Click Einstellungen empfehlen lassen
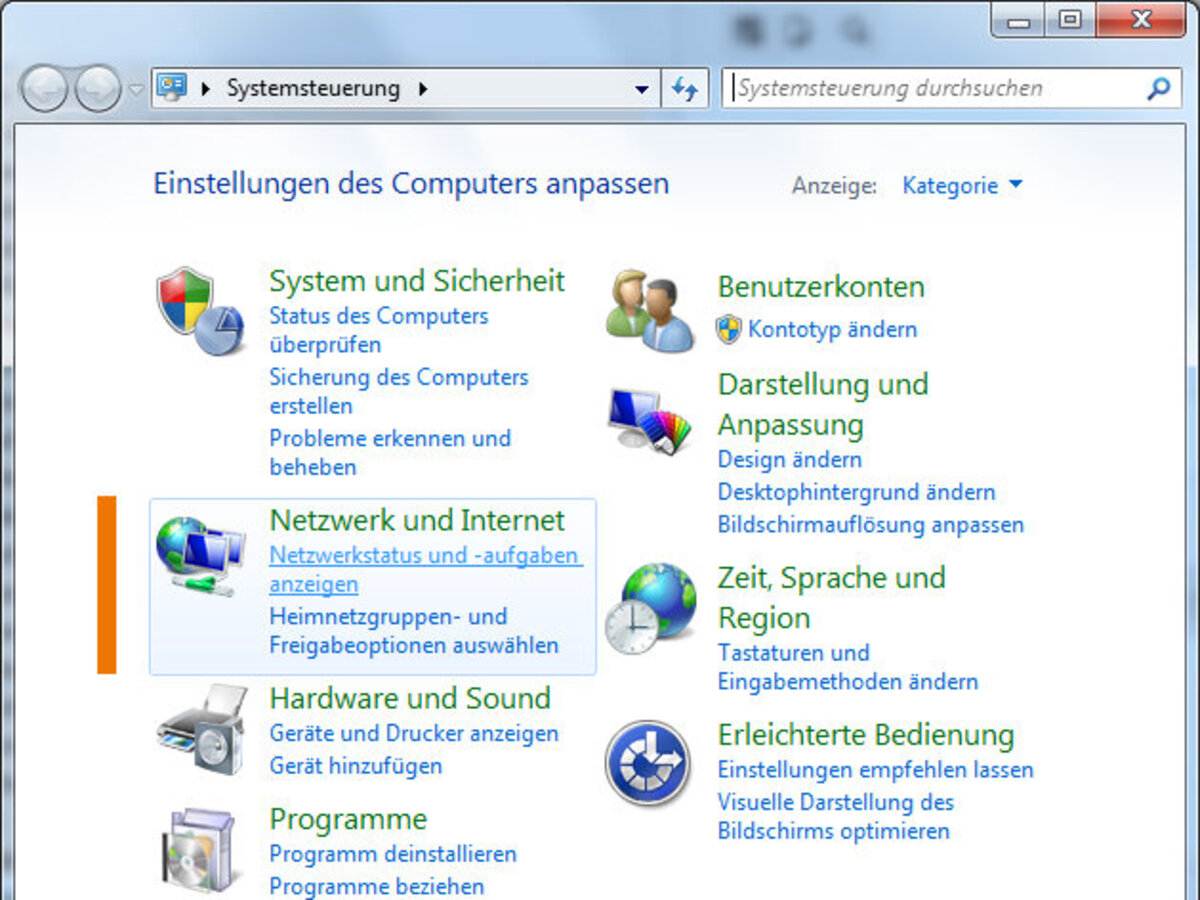This screenshot has height=900, width=1200. 876,770
